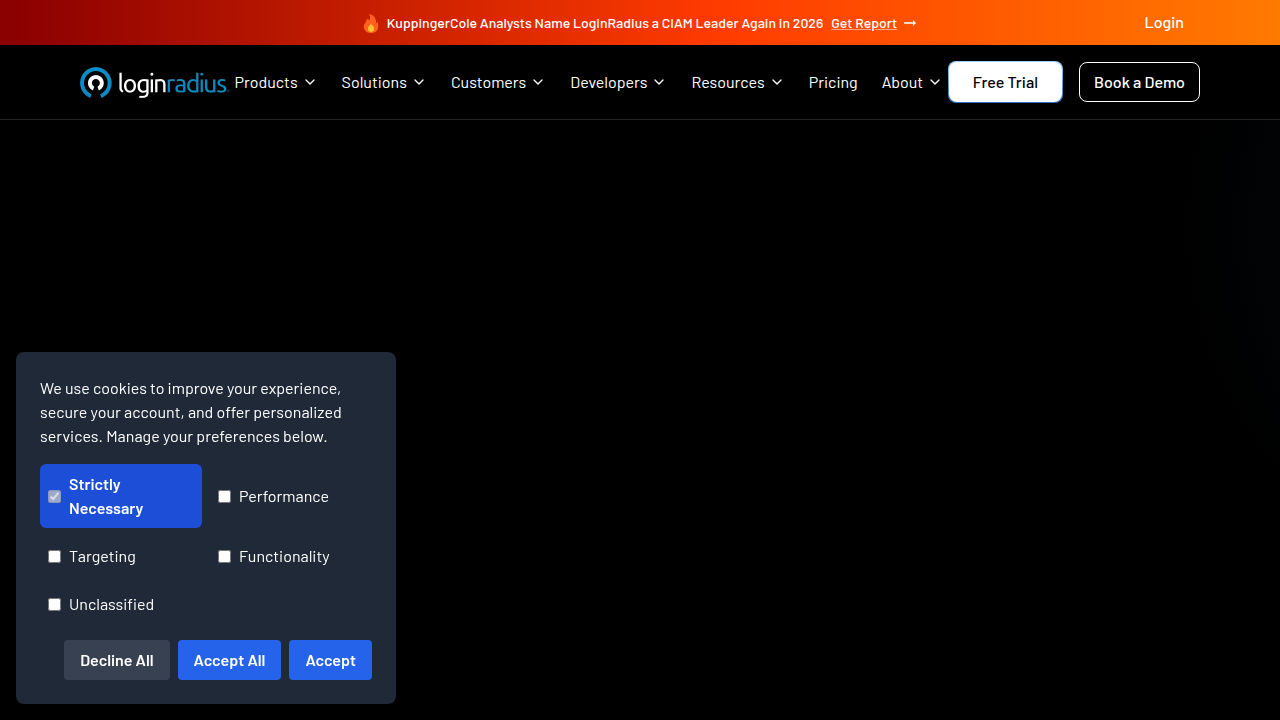
Task: Expand the Customers menu chevron
Action: (538, 82)
